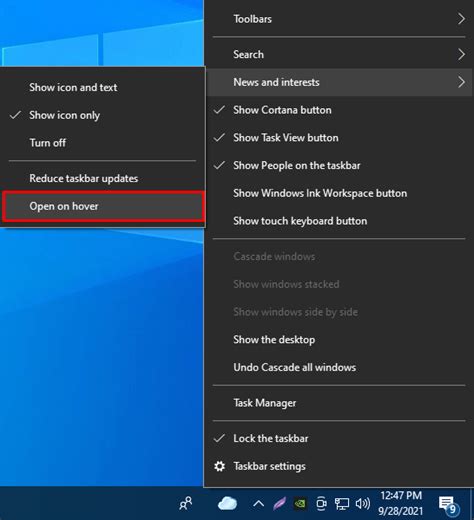Select Undo Cascade all windows
Screen dimensions: 474x520
coord(339,367)
